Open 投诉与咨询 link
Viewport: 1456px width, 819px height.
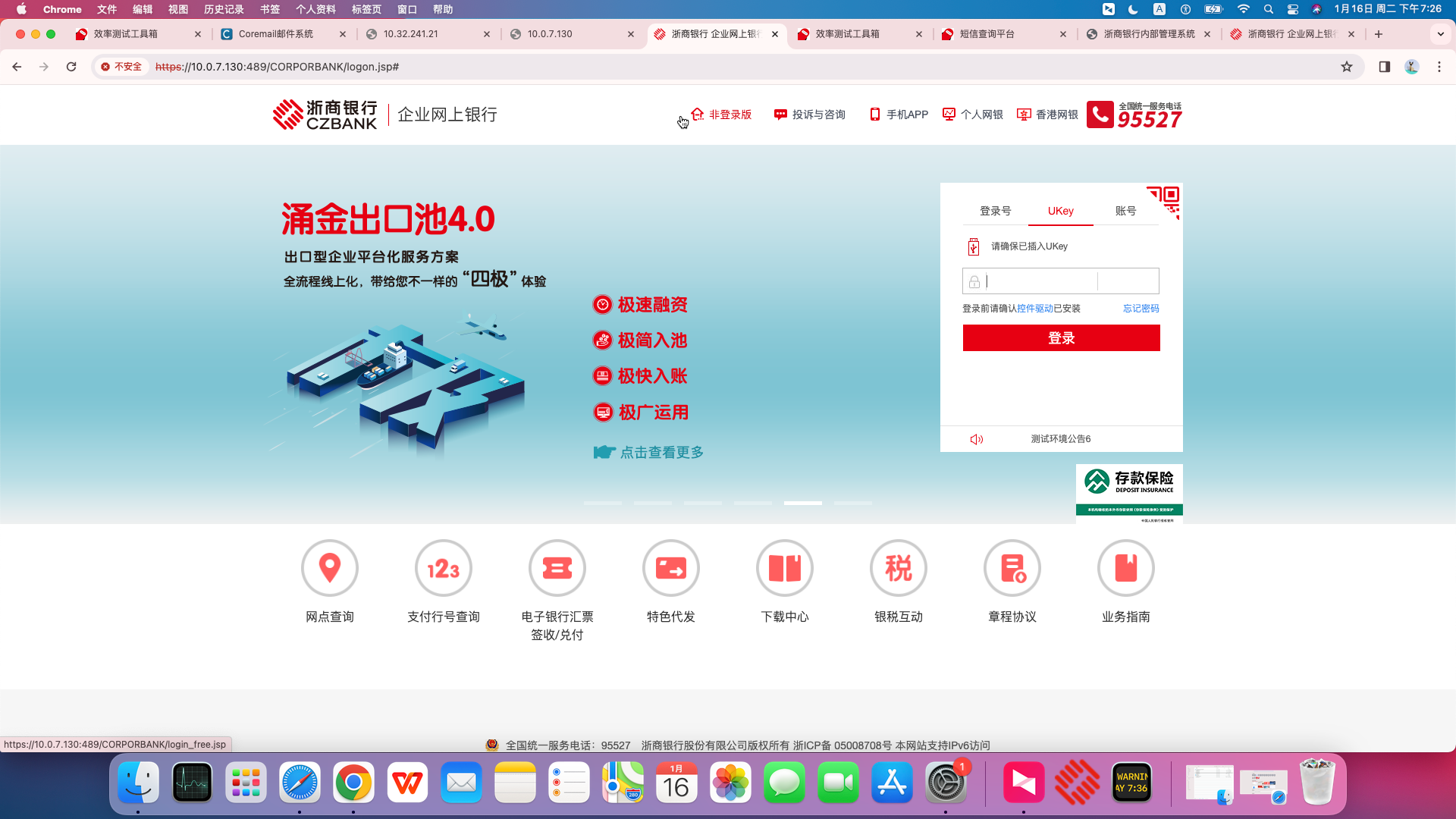810,115
